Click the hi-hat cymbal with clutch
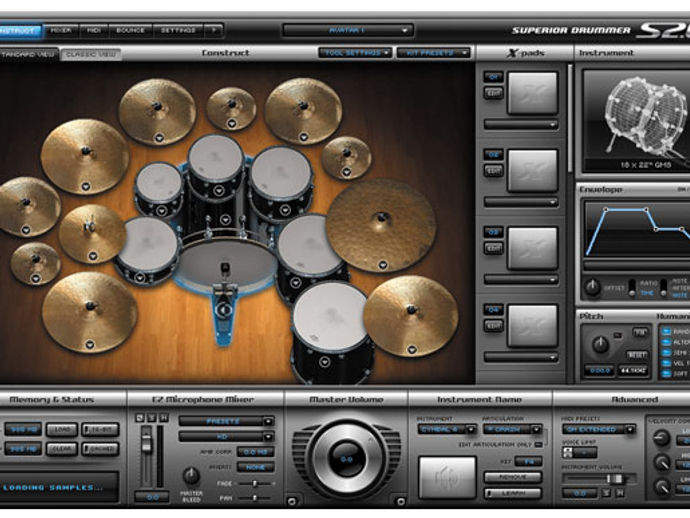This screenshot has height=518, width=690. click(x=92, y=233)
